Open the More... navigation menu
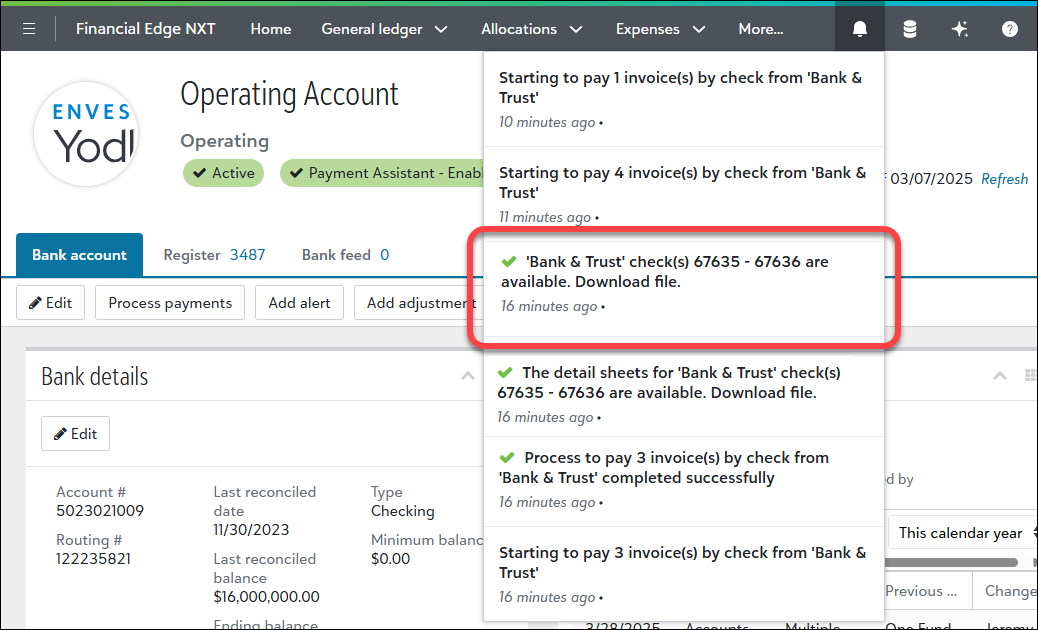Viewport: 1038px width, 630px height. click(x=760, y=29)
